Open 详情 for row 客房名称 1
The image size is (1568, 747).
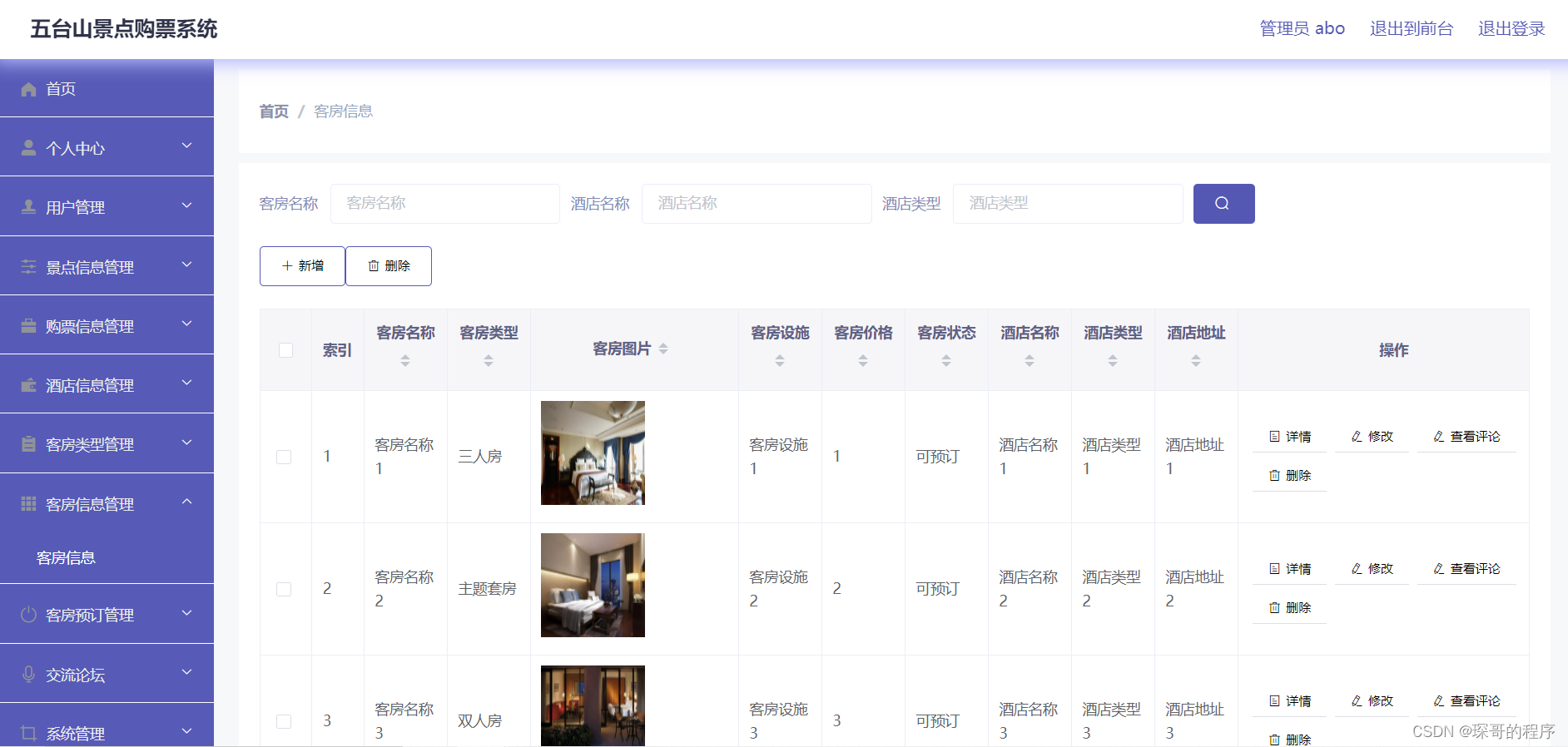(x=1290, y=437)
